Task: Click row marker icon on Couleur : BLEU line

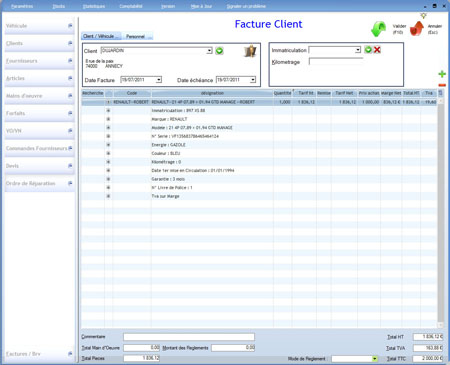Action: [x=108, y=153]
